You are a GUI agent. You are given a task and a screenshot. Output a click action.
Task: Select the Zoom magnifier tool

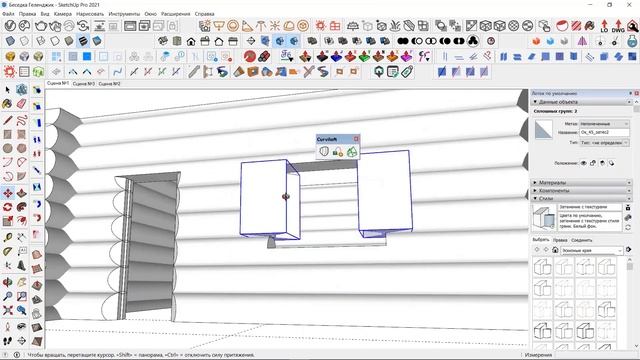7,296
